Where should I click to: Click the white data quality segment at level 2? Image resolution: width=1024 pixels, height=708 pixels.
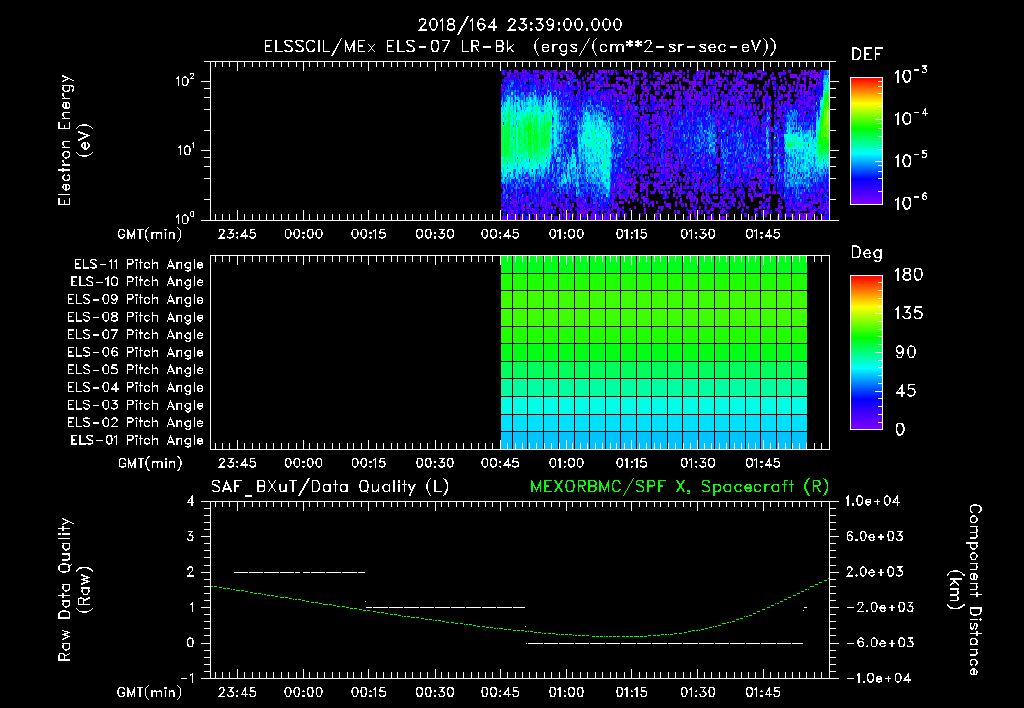299,572
